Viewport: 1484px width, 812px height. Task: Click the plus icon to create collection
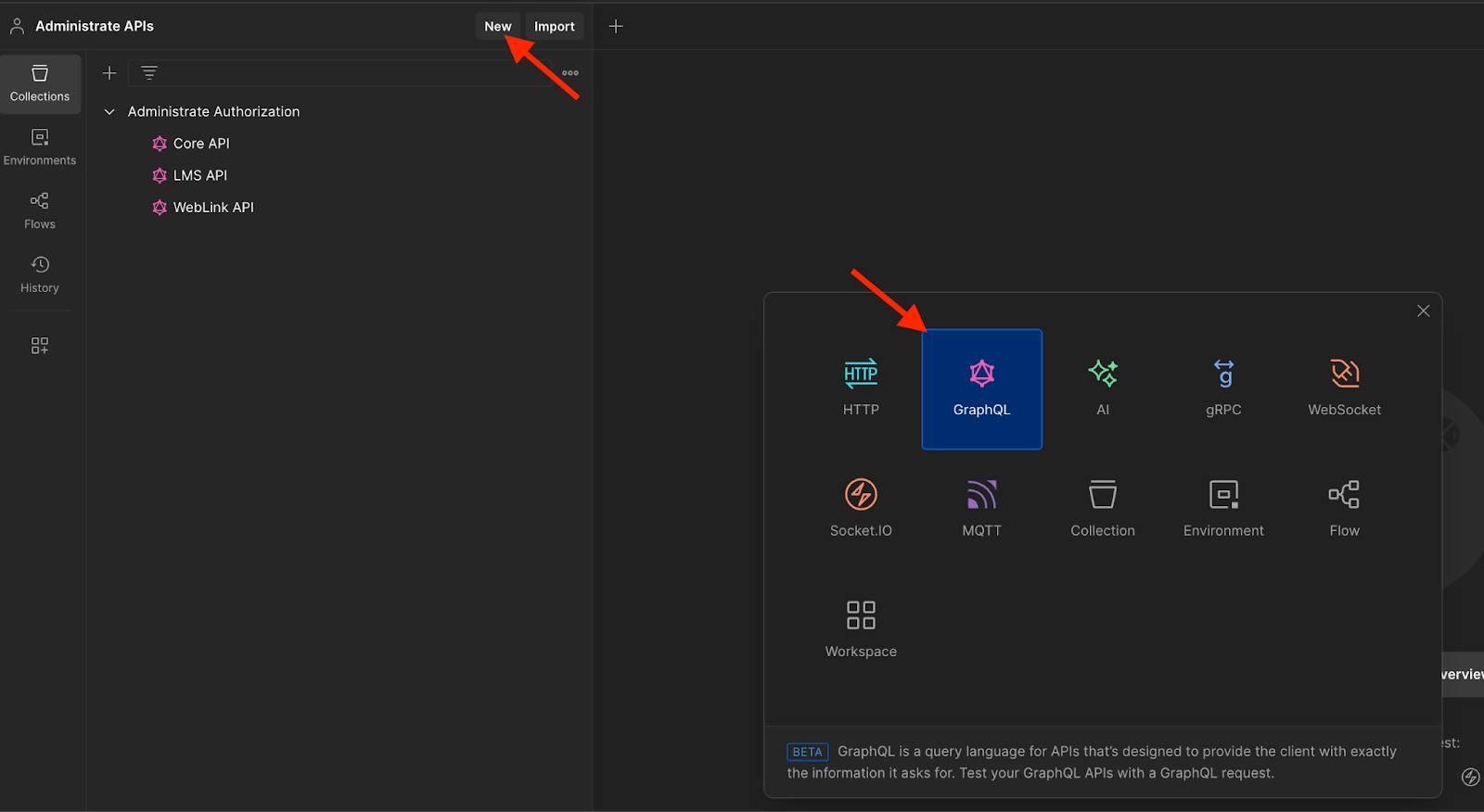pos(109,73)
